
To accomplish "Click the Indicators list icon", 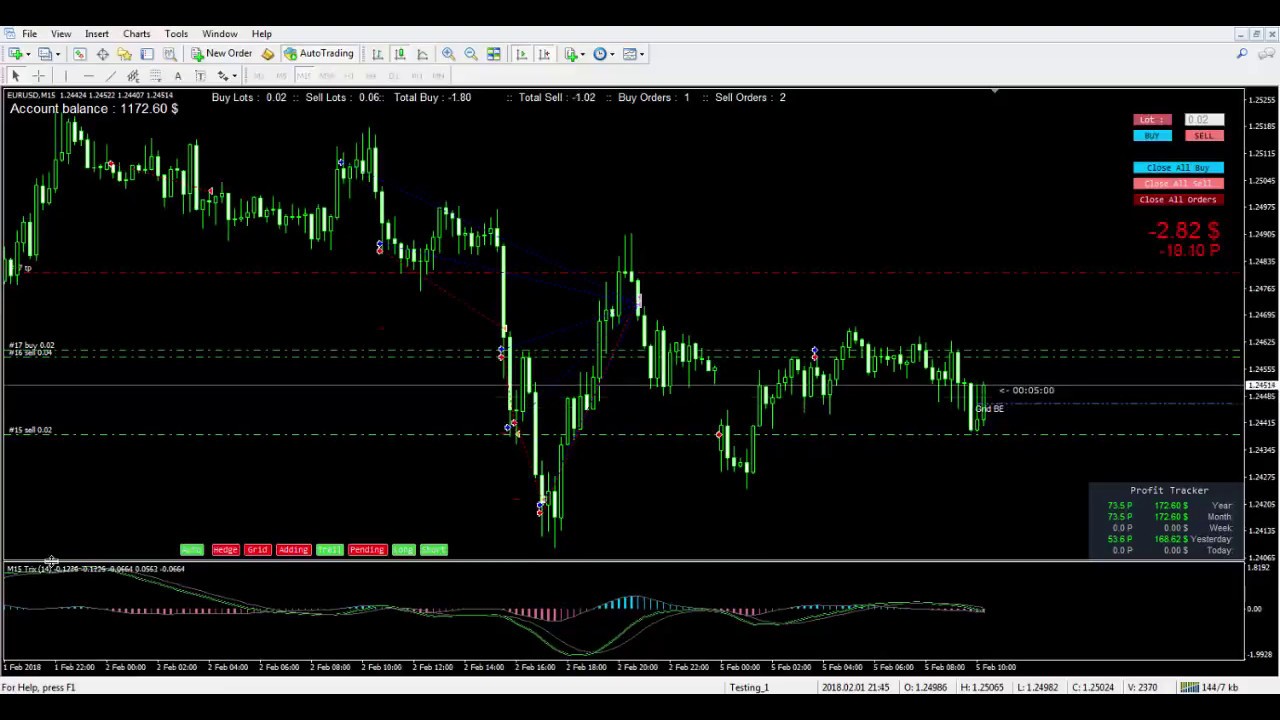I will pos(571,54).
